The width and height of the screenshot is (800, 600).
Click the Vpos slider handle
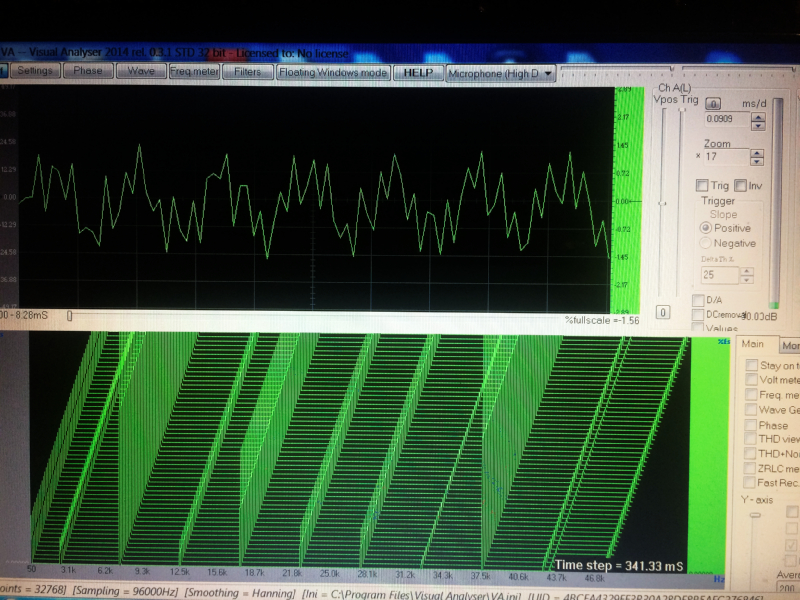pyautogui.click(x=661, y=203)
